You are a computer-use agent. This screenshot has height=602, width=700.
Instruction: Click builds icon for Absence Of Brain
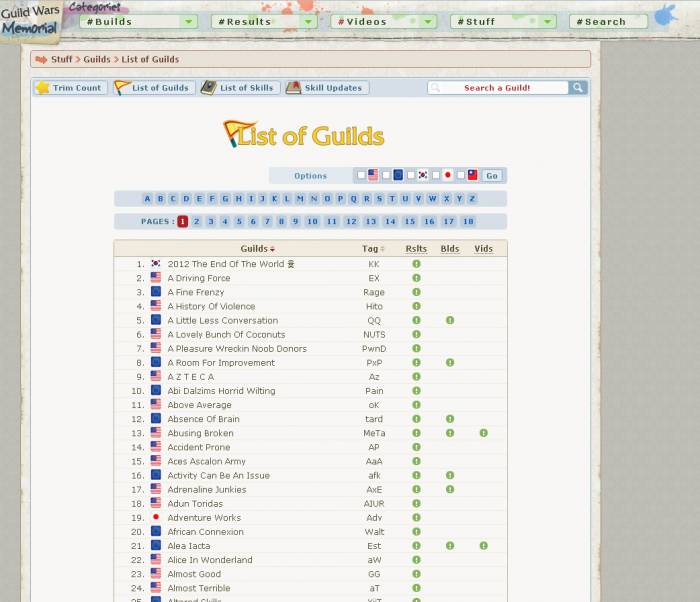[x=450, y=419]
